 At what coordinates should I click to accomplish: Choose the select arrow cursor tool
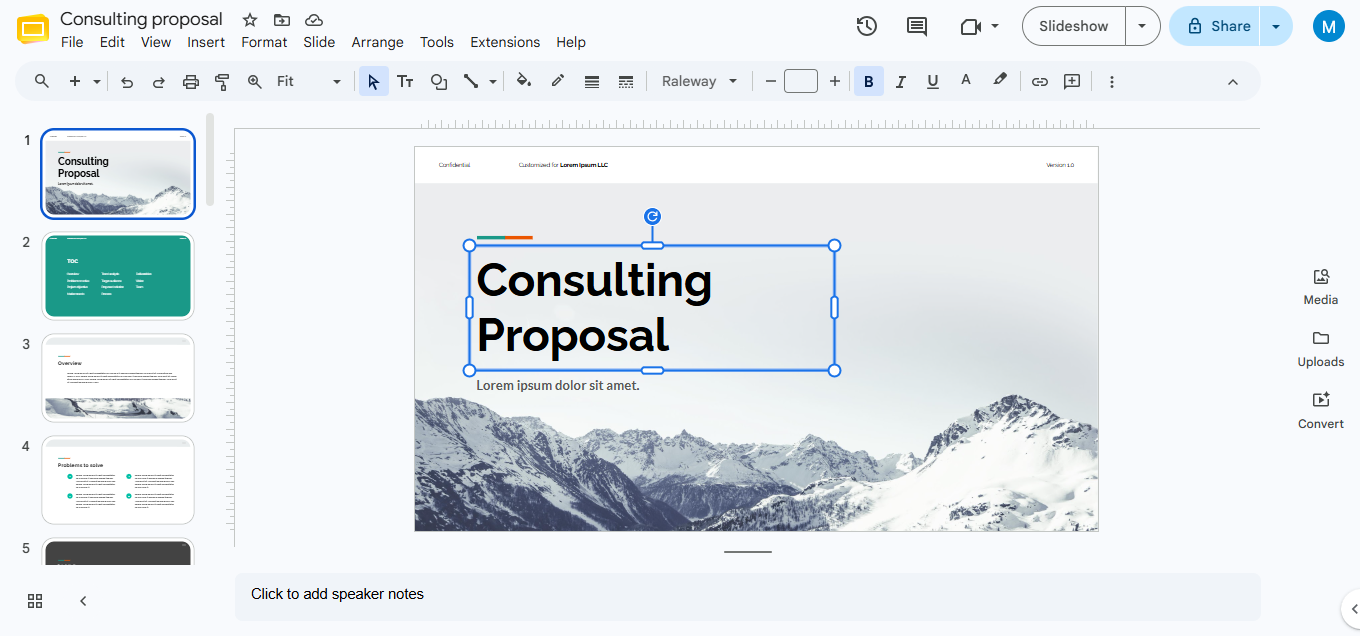pos(374,82)
